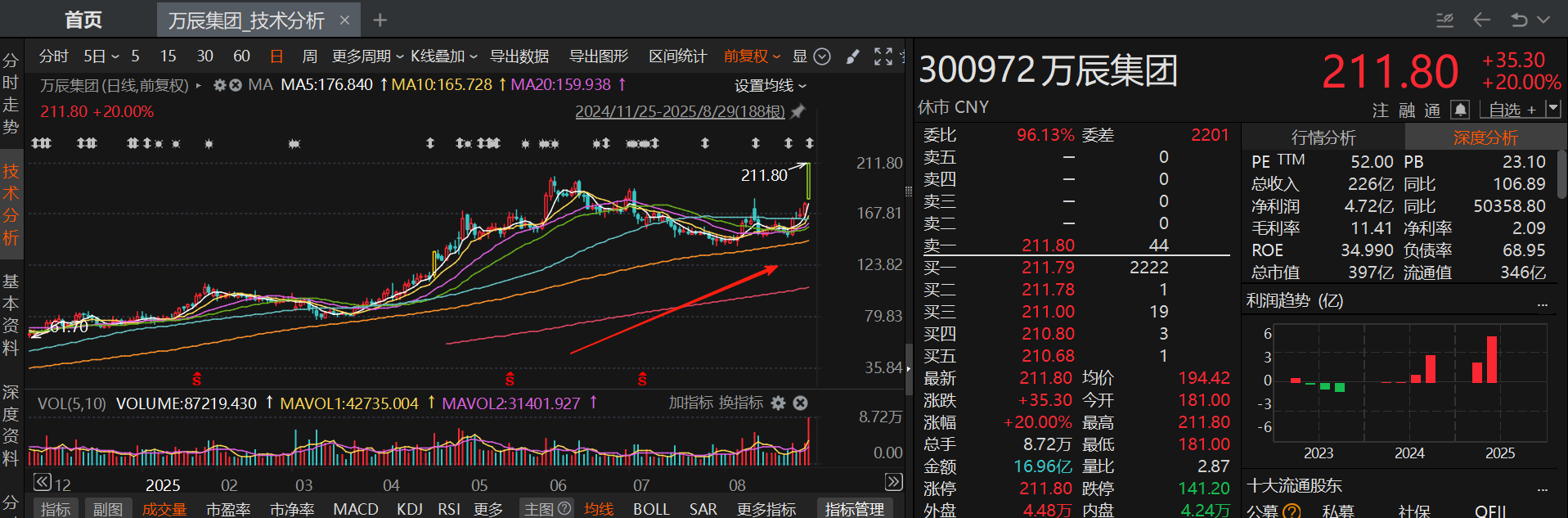Image resolution: width=1568 pixels, height=518 pixels.
Task: Open the price alert bell icon
Action: pos(1460,110)
